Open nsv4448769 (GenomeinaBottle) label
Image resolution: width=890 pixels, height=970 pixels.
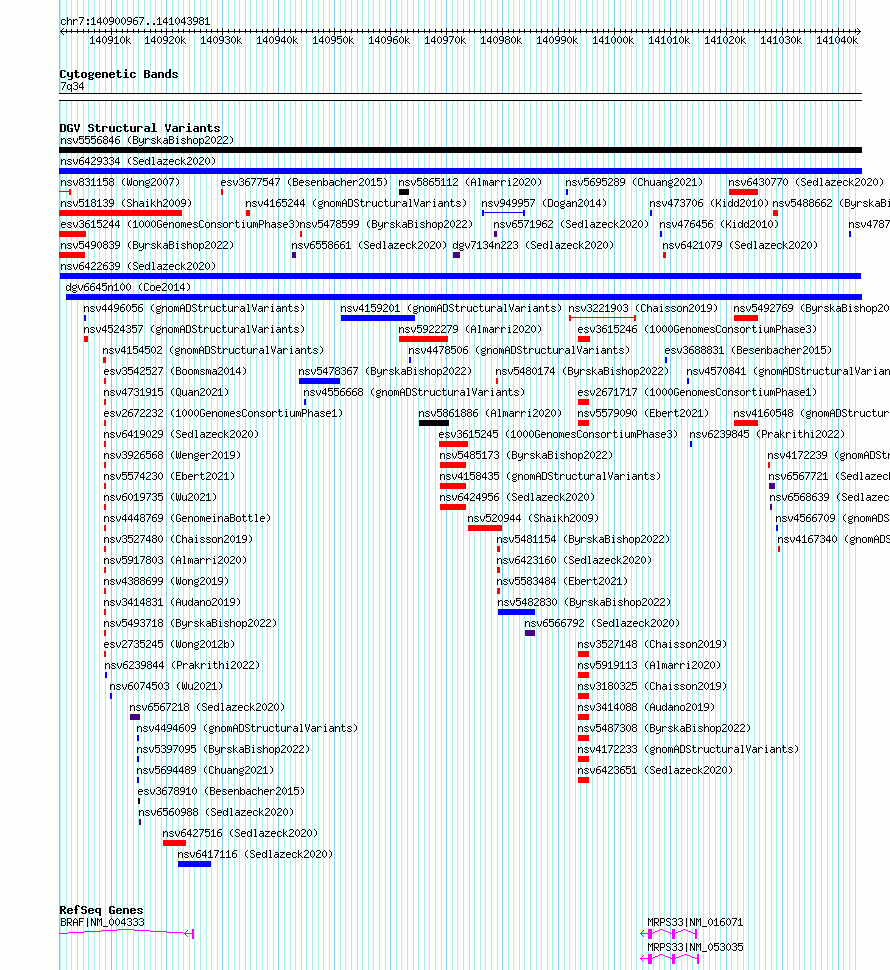pos(187,518)
